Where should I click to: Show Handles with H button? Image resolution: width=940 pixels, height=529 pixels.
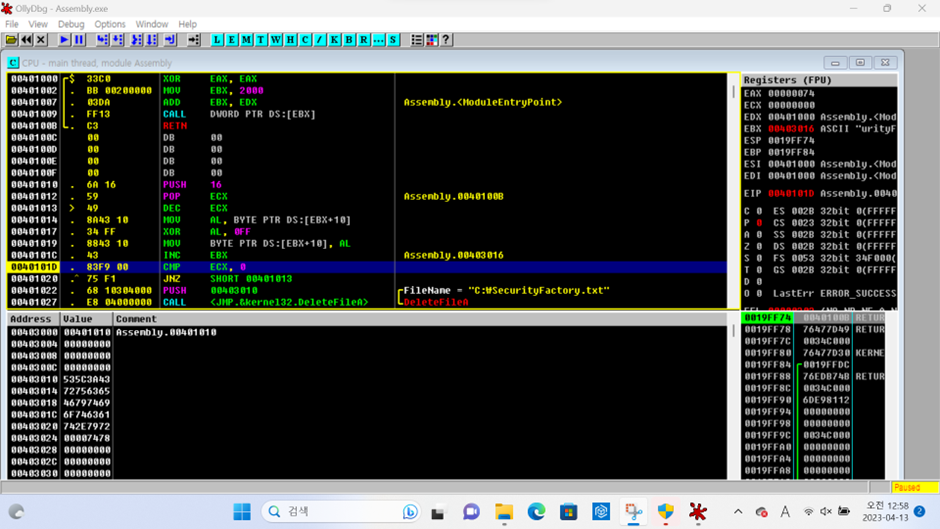[x=290, y=40]
